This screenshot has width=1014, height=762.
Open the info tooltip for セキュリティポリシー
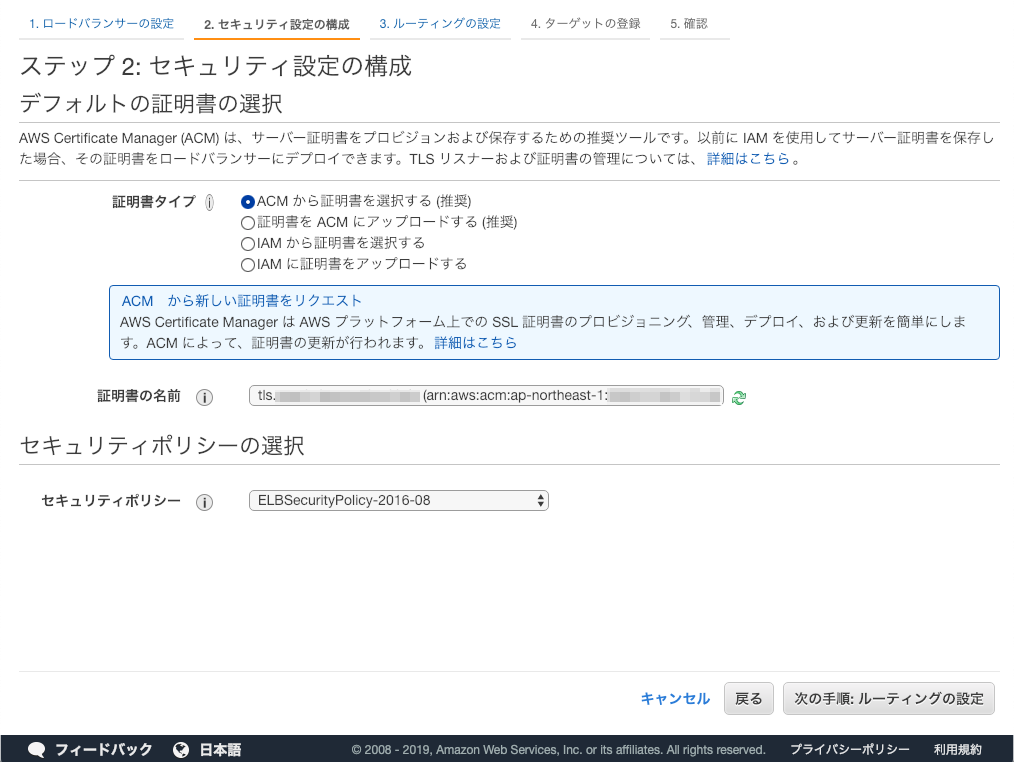click(x=205, y=502)
